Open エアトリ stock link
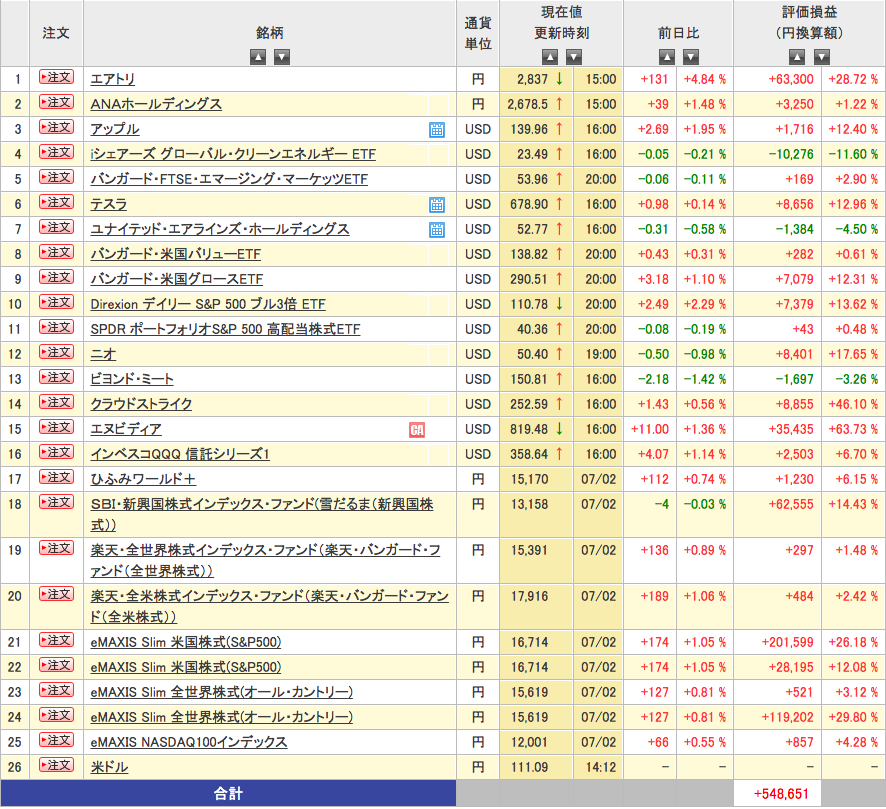The height and width of the screenshot is (809, 886). tap(112, 79)
